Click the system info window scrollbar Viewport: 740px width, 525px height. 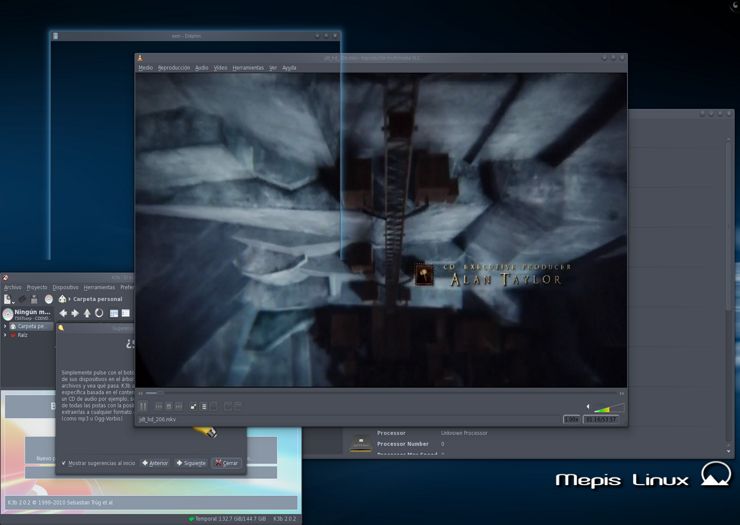point(729,293)
